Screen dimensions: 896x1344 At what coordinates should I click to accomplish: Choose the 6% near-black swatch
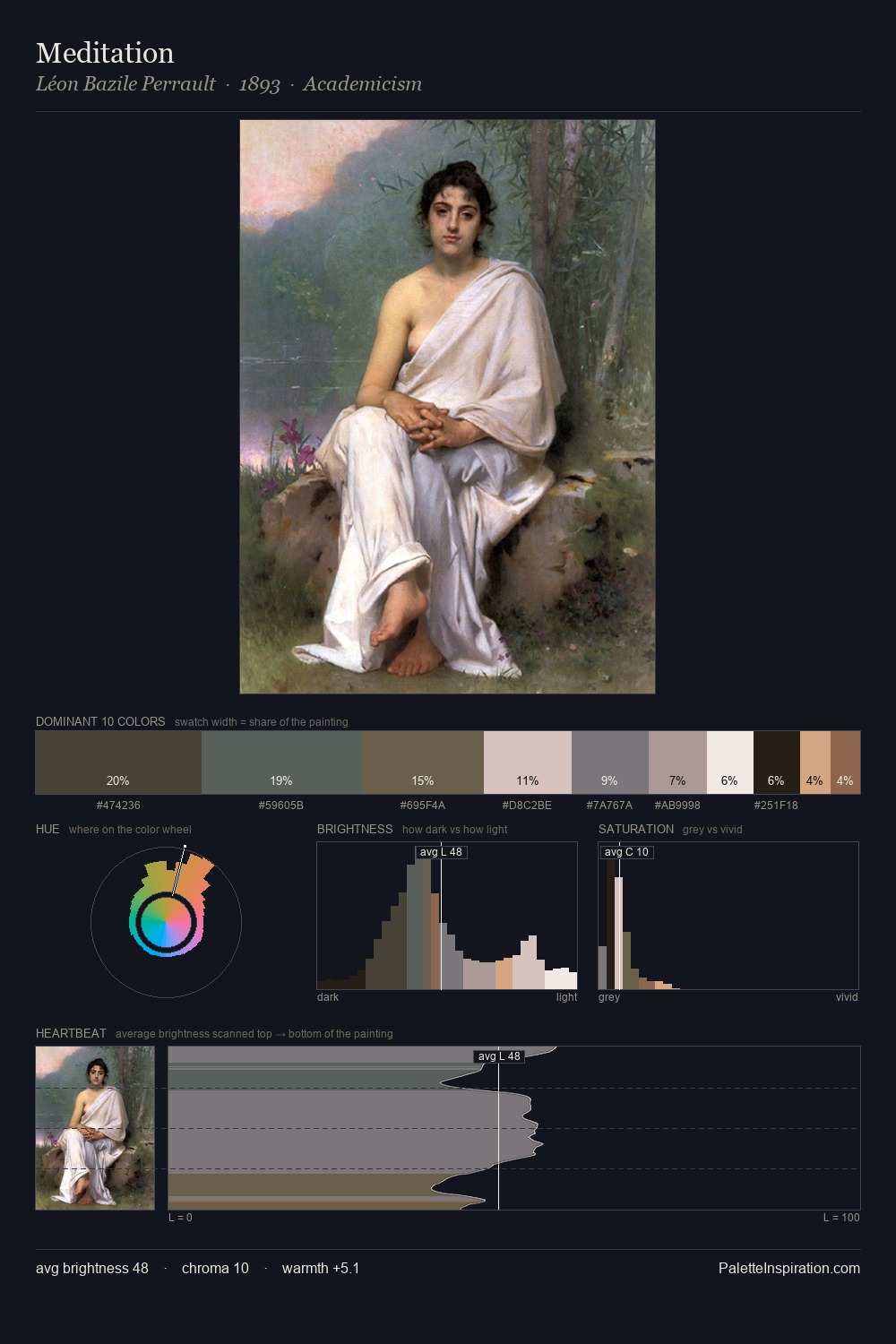click(777, 762)
